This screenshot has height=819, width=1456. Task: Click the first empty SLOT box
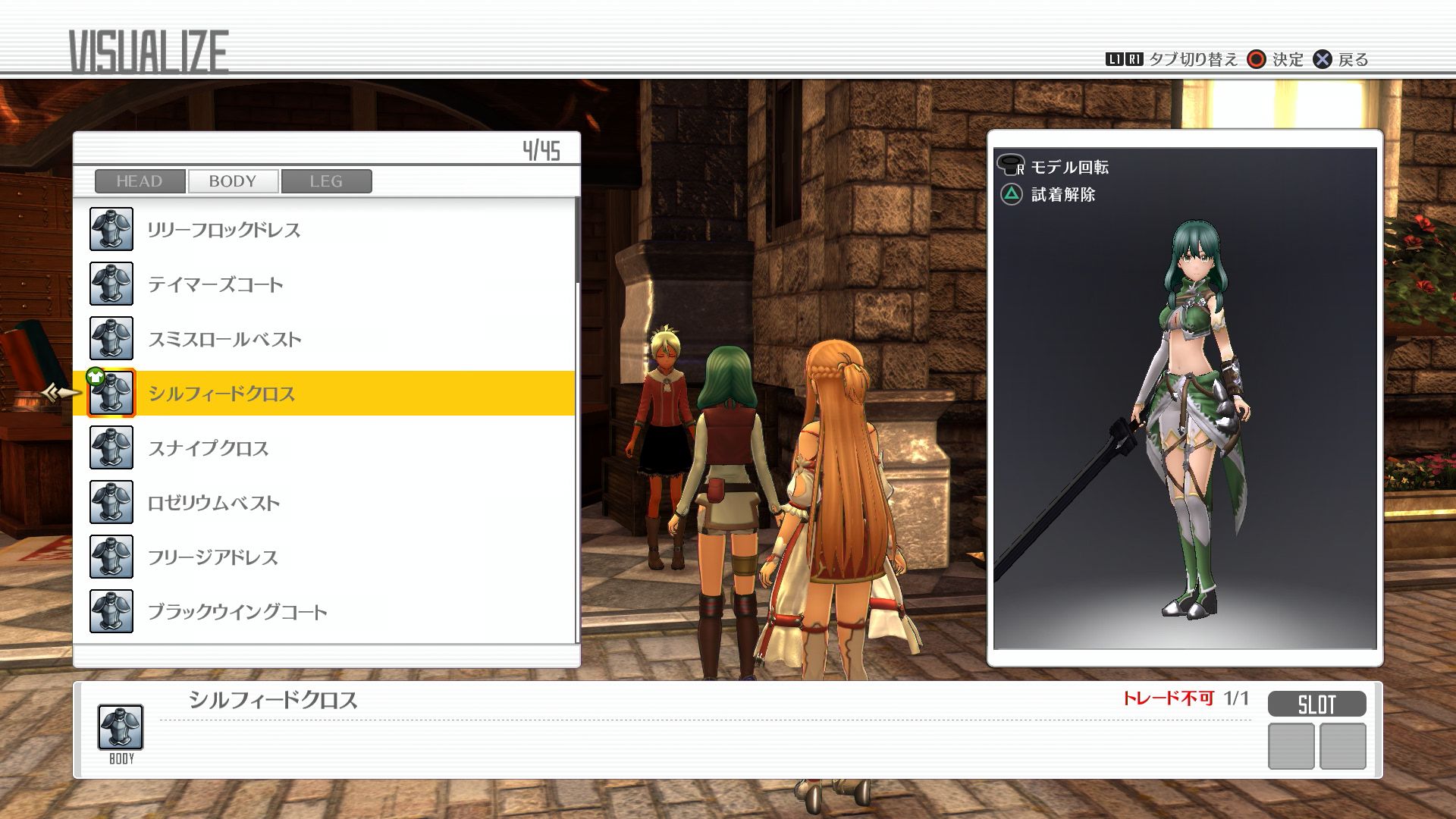coord(1291,746)
